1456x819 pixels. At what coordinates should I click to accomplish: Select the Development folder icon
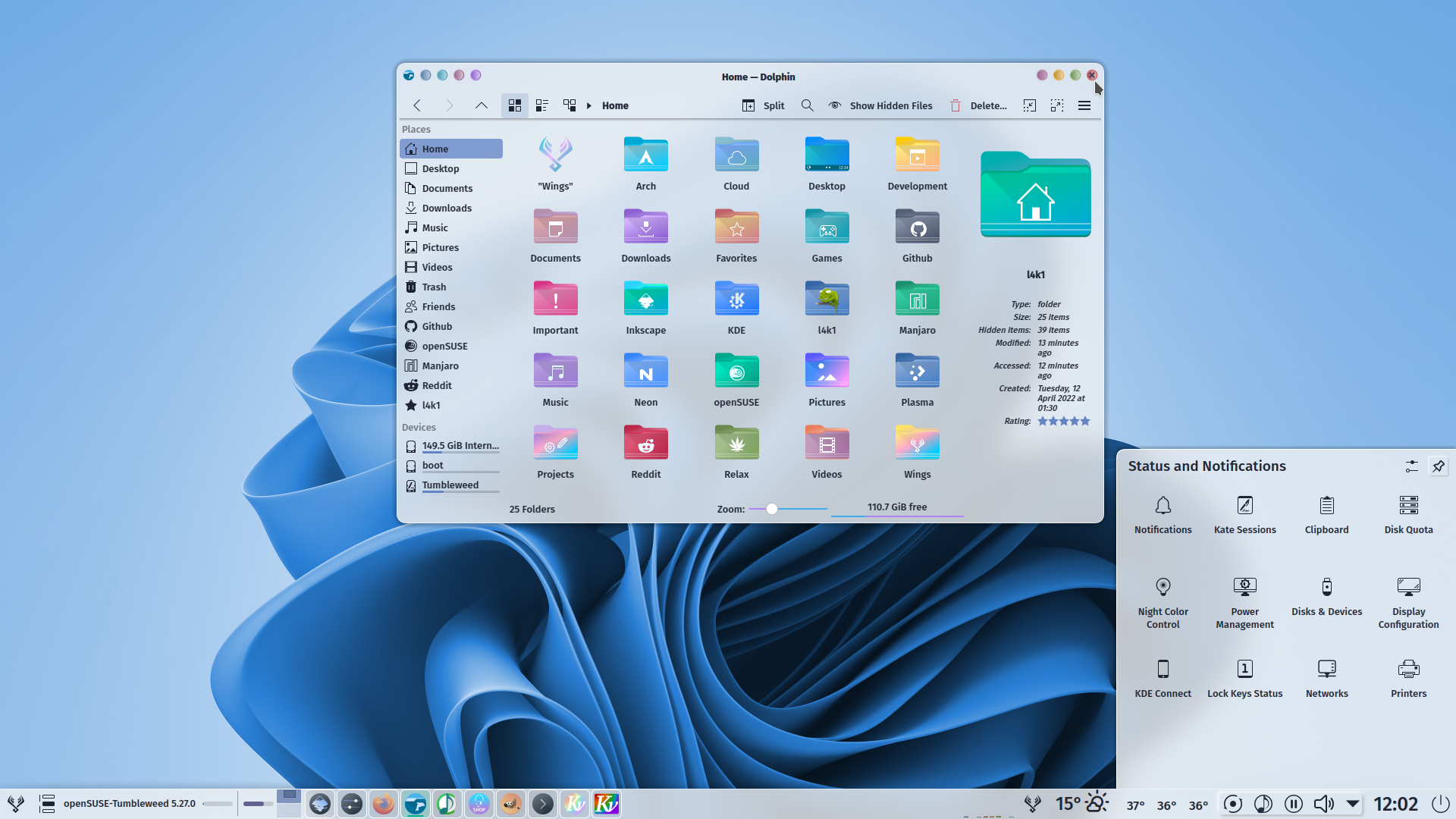tap(918, 155)
